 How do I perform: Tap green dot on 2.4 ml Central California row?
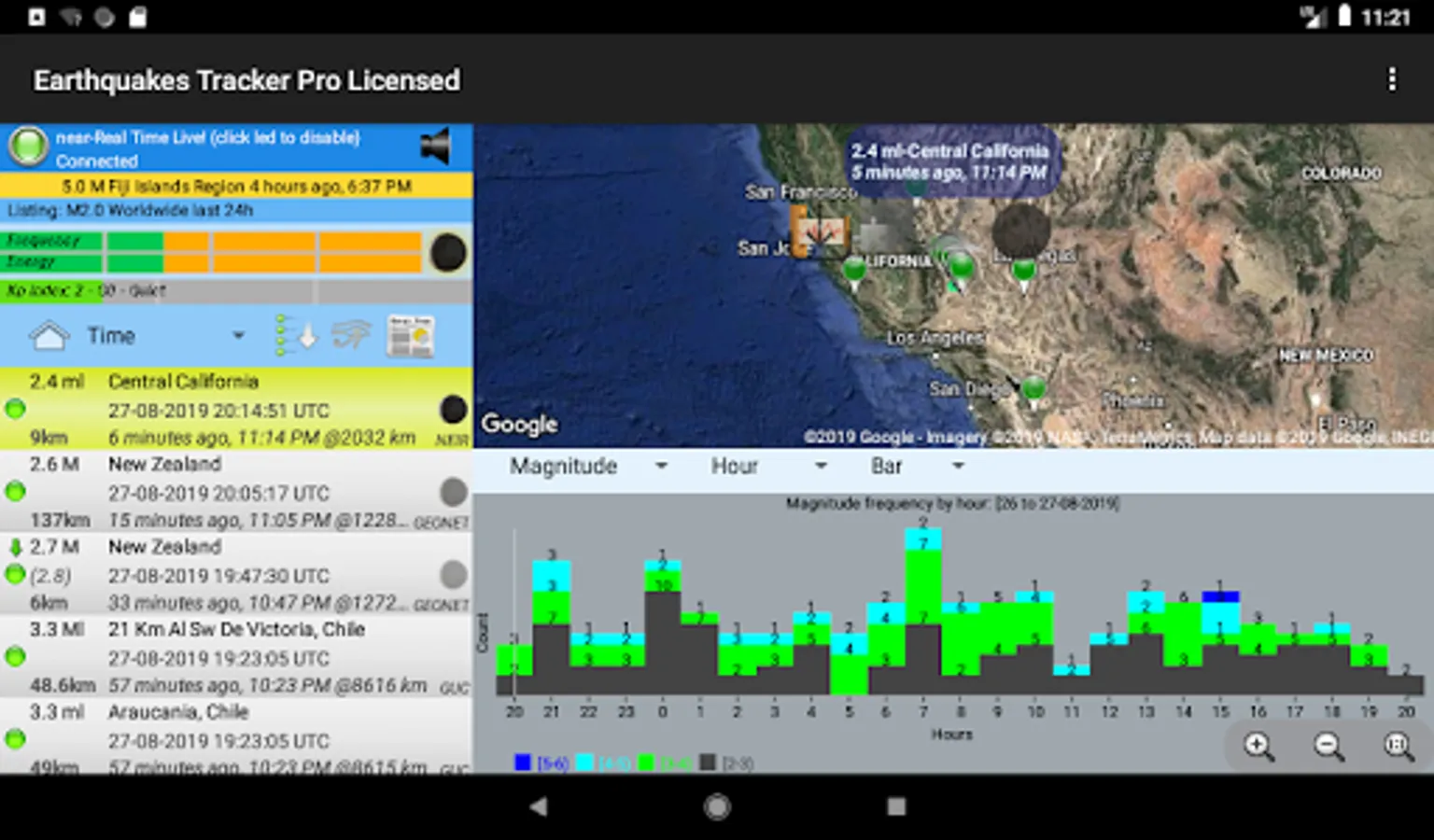[15, 409]
